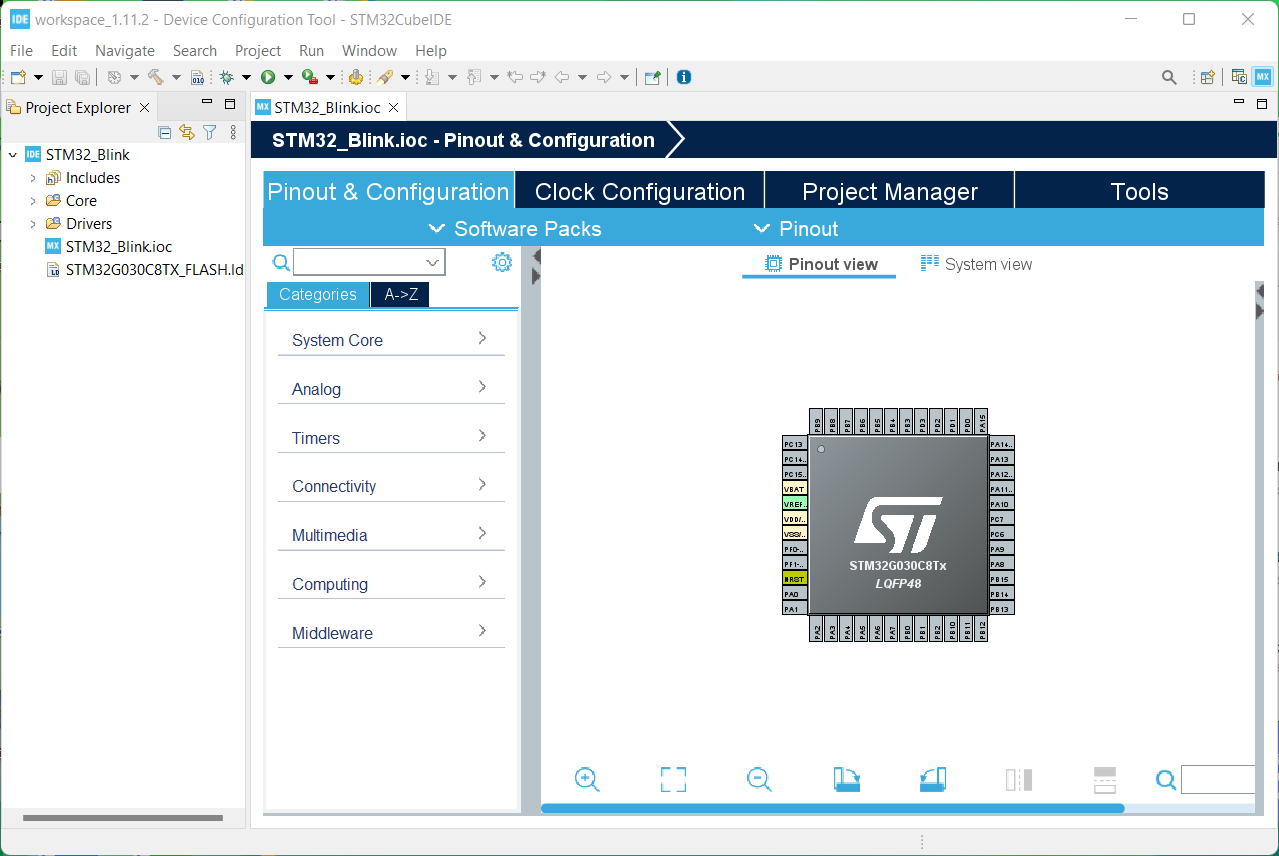Switch to the C/C++ perspective icon

click(x=1239, y=77)
